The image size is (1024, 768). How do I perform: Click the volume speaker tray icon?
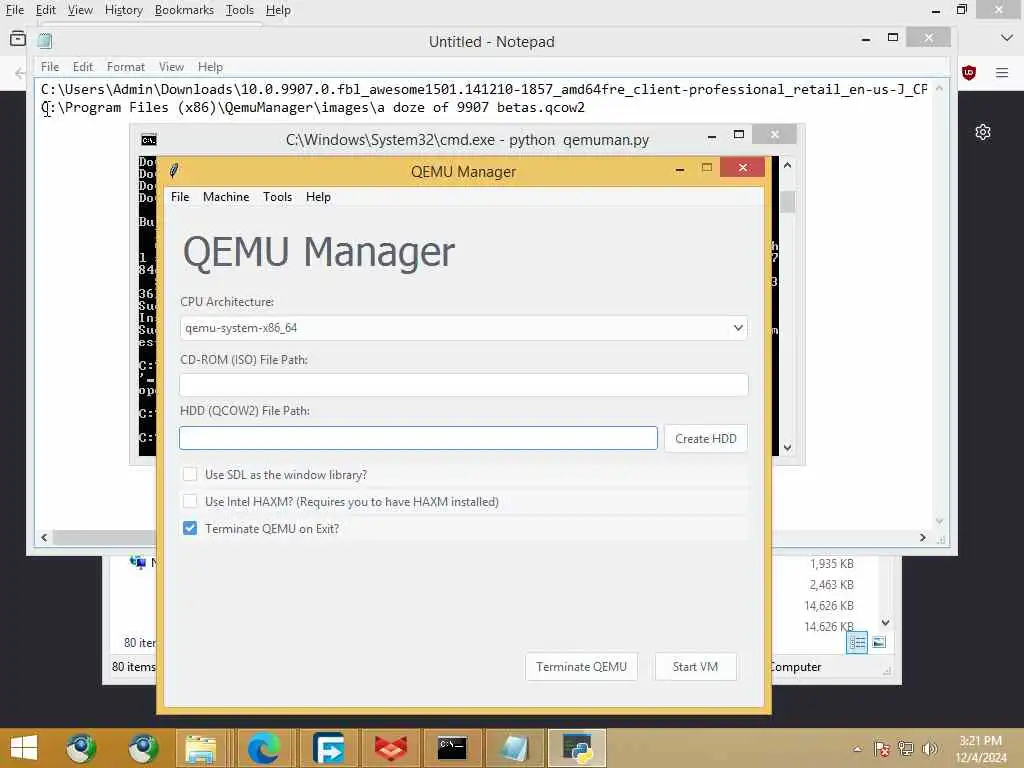pos(929,748)
